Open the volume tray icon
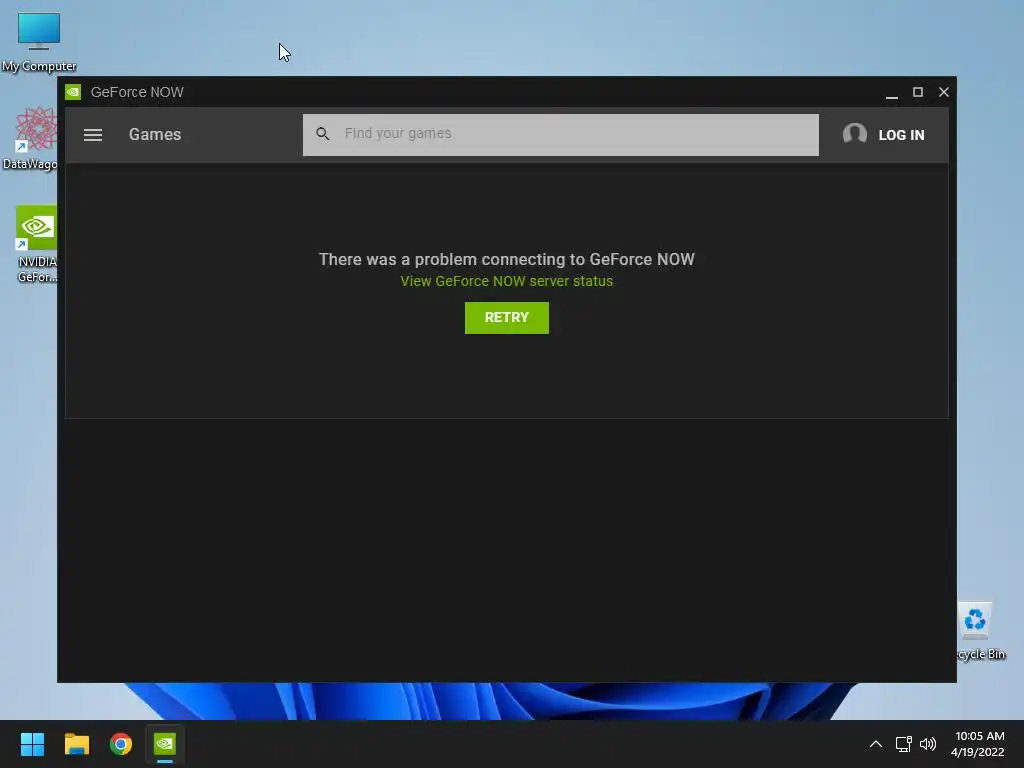Screen dimensions: 1024x768 [x=927, y=744]
